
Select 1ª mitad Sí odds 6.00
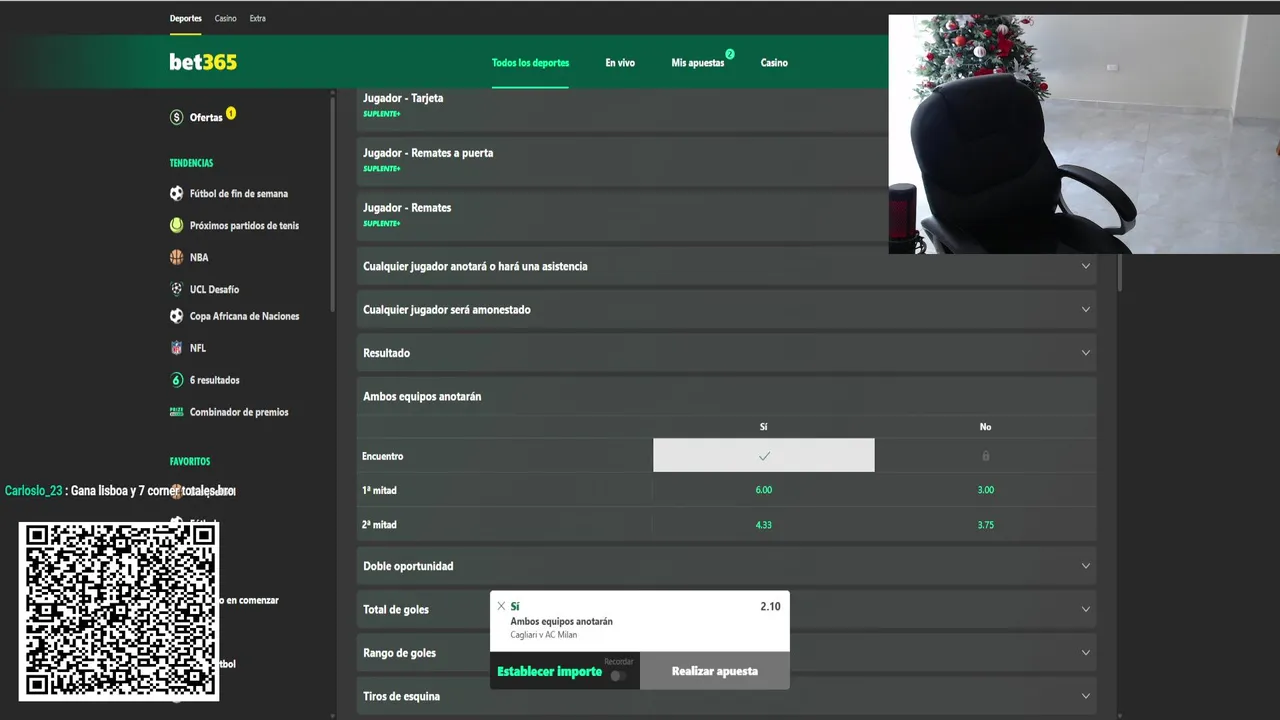click(764, 490)
